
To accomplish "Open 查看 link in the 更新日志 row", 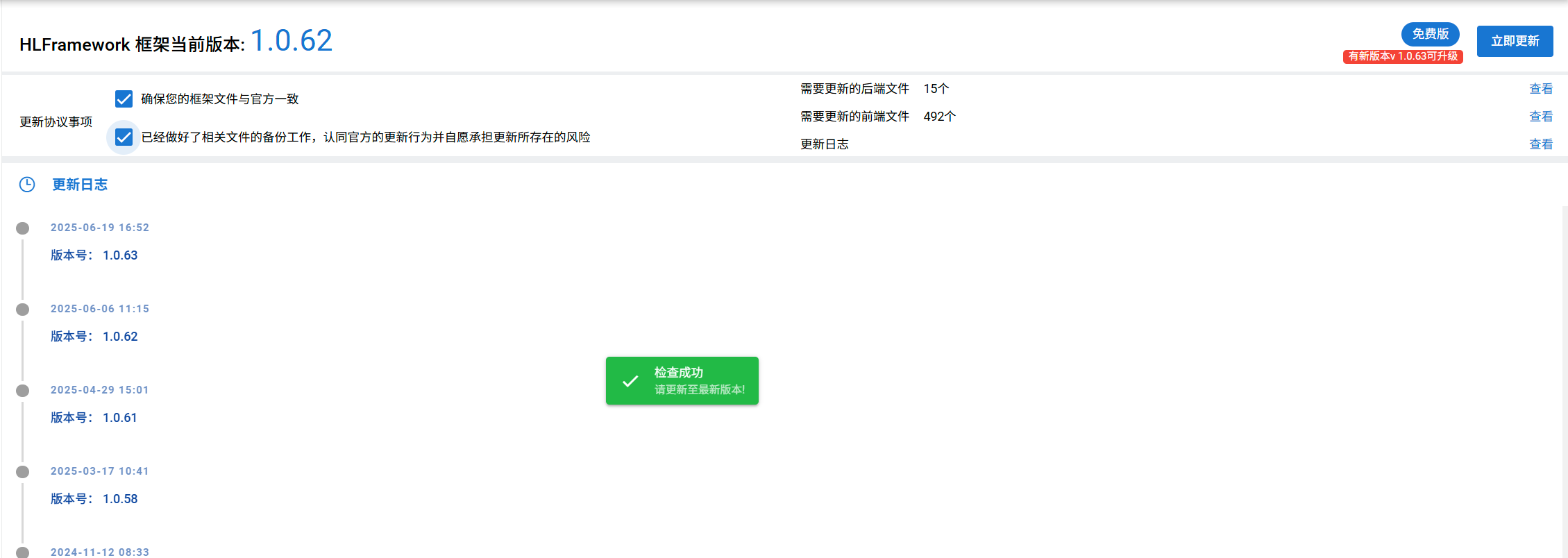I will click(1541, 144).
